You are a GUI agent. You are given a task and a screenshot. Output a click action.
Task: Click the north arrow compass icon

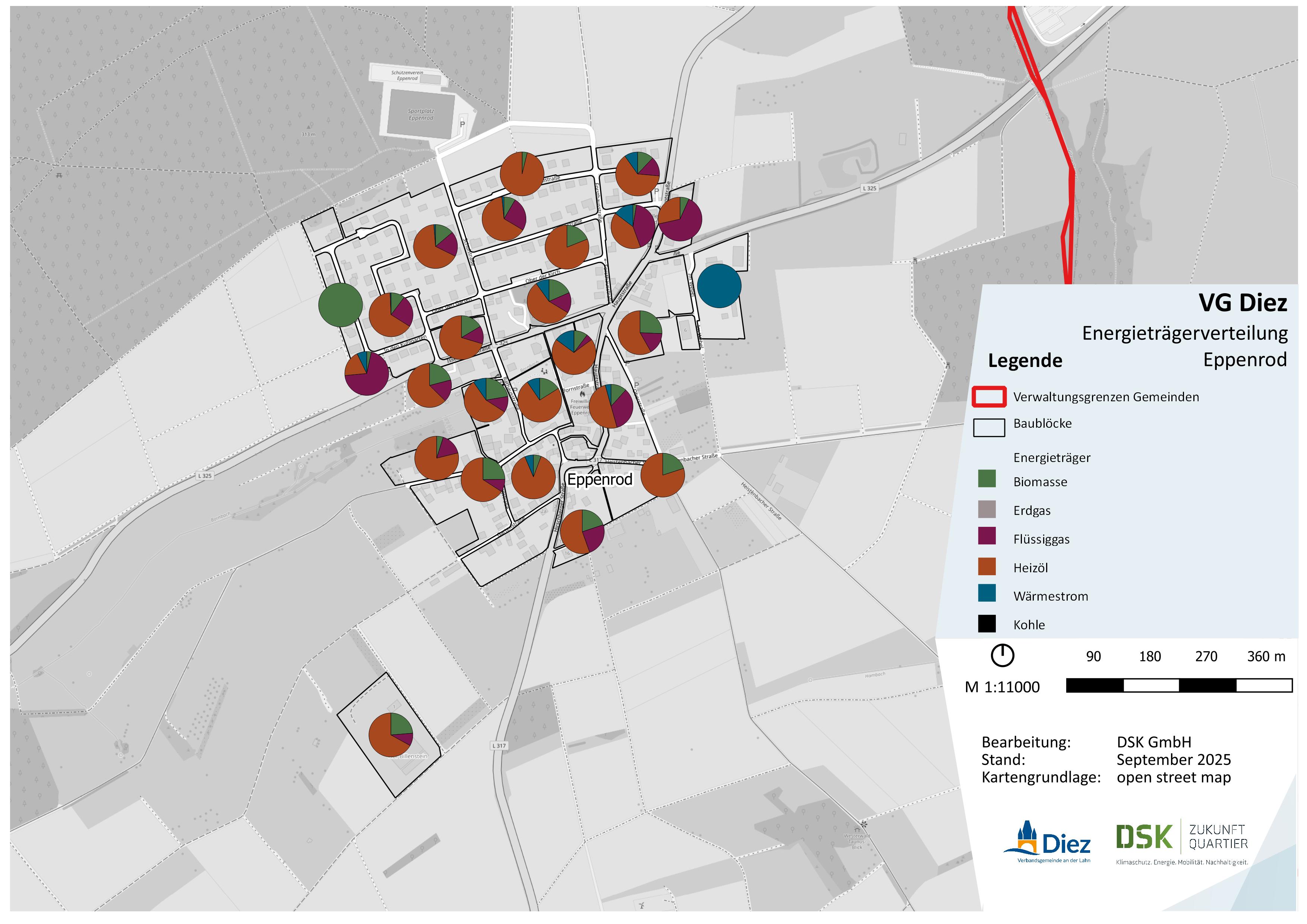1002,655
